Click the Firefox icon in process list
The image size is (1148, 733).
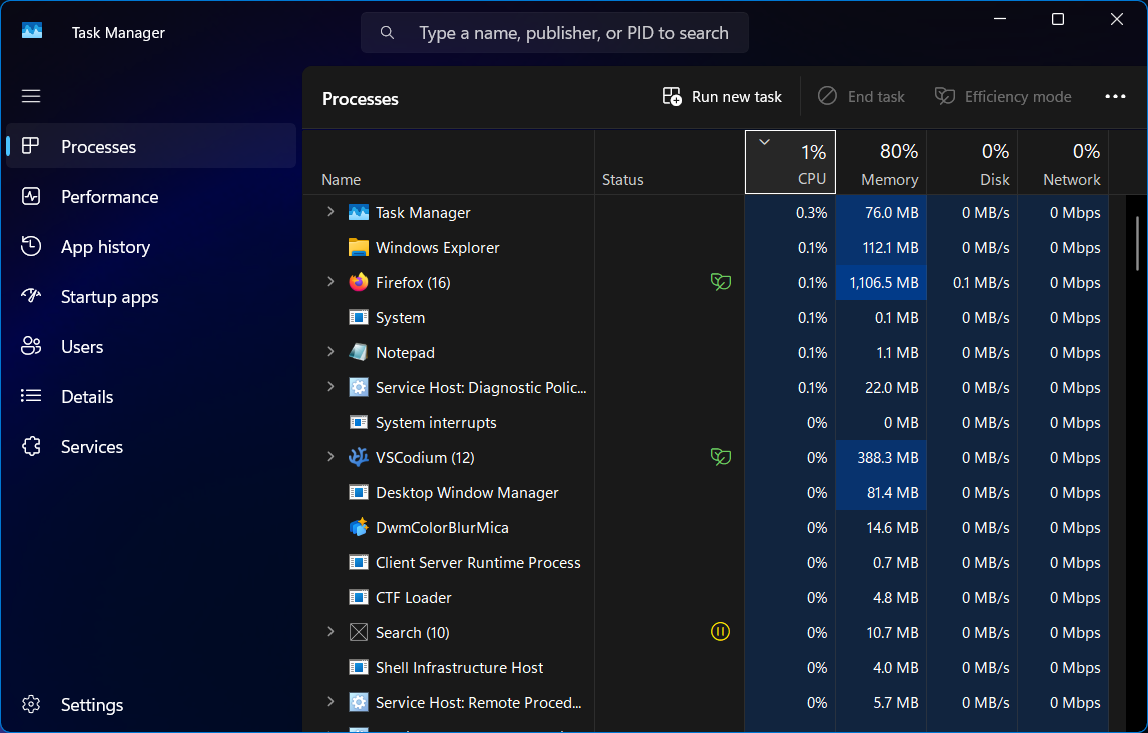pos(359,283)
